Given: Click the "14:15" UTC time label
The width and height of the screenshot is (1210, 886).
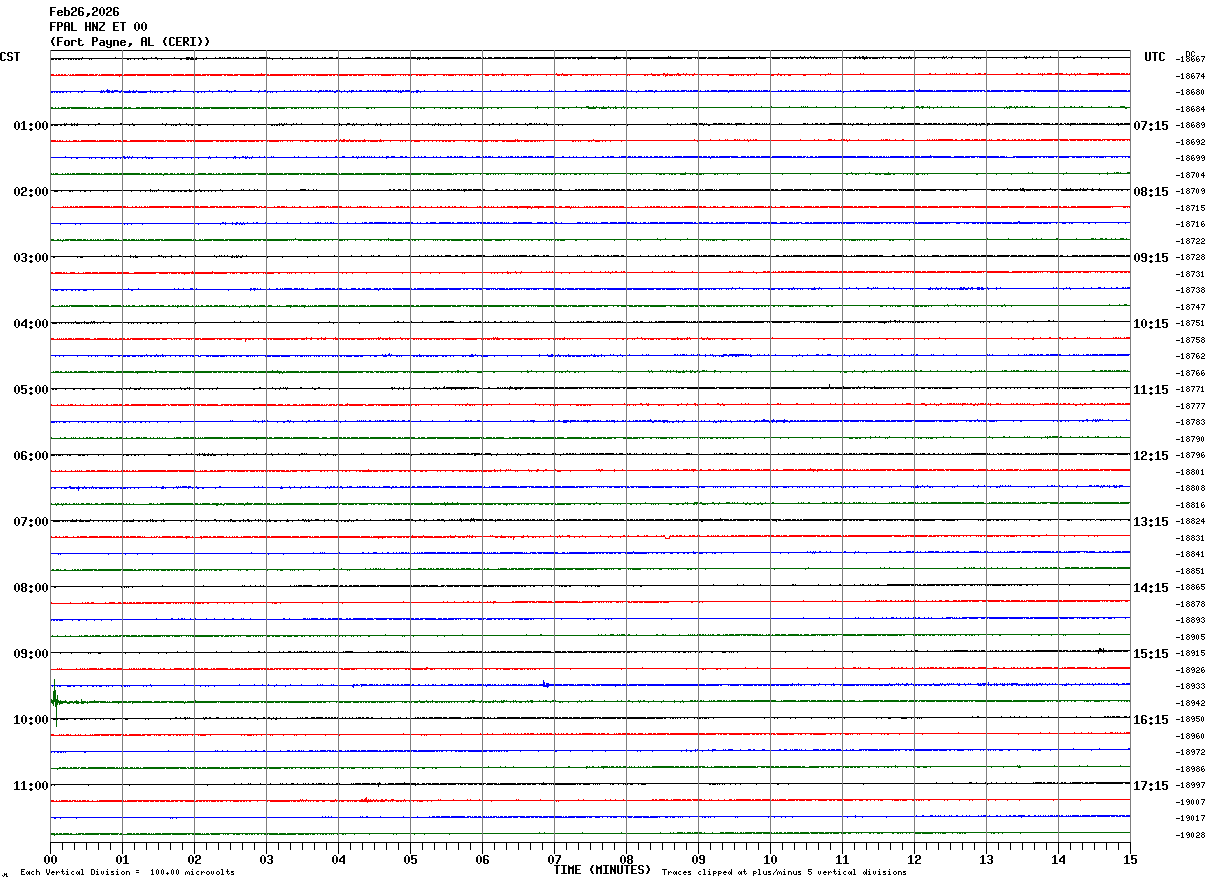Looking at the screenshot, I should click(x=1151, y=588).
